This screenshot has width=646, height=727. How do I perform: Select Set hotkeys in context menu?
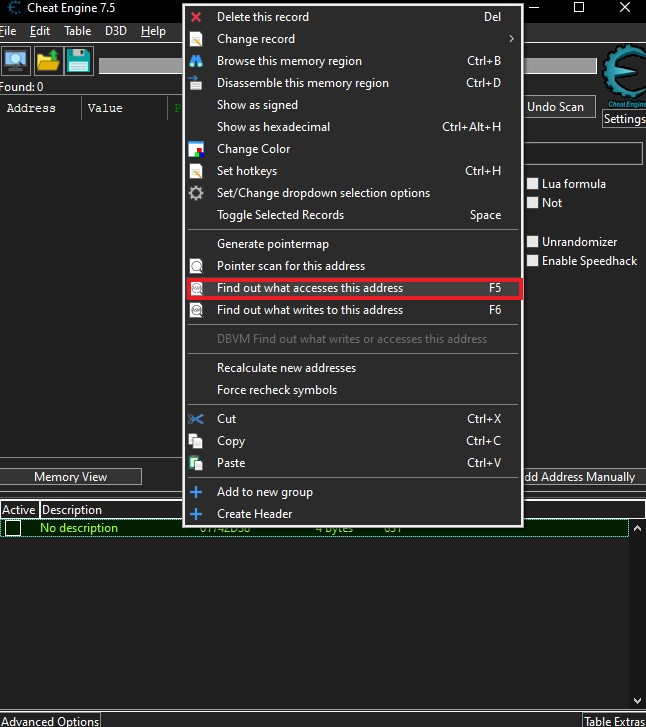click(x=246, y=171)
